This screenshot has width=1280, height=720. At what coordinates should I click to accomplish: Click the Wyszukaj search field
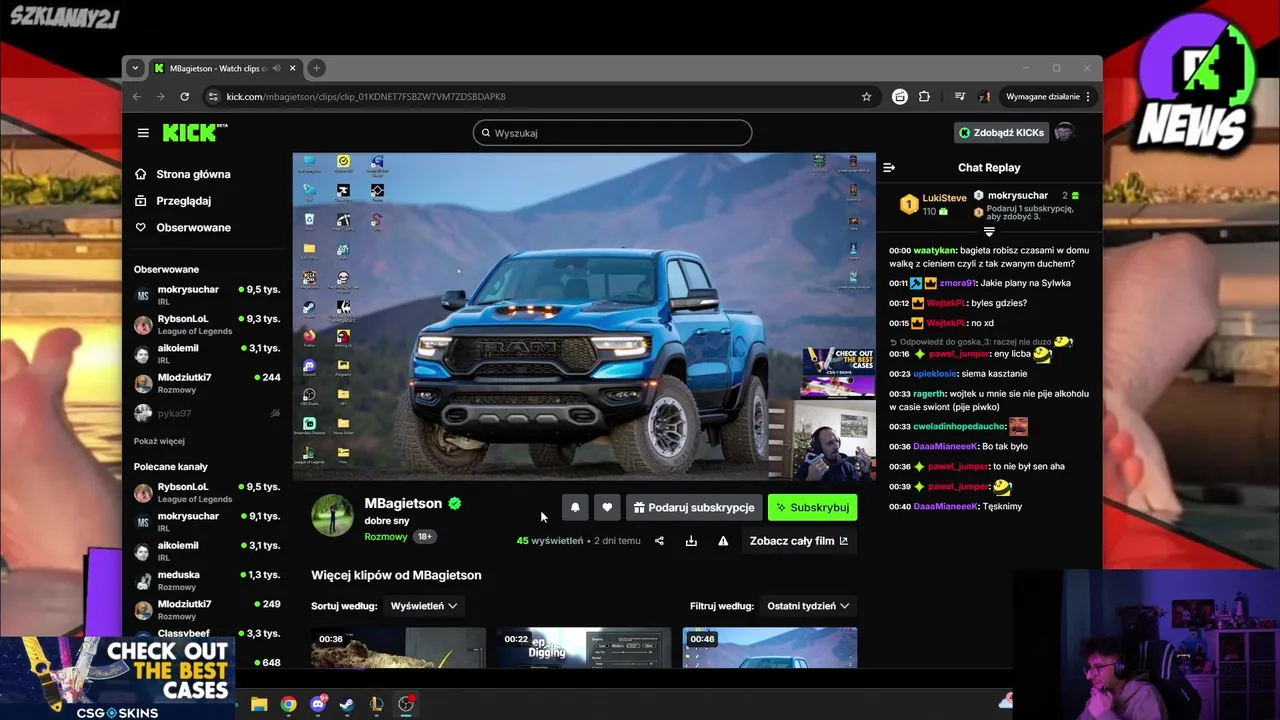[x=612, y=133]
